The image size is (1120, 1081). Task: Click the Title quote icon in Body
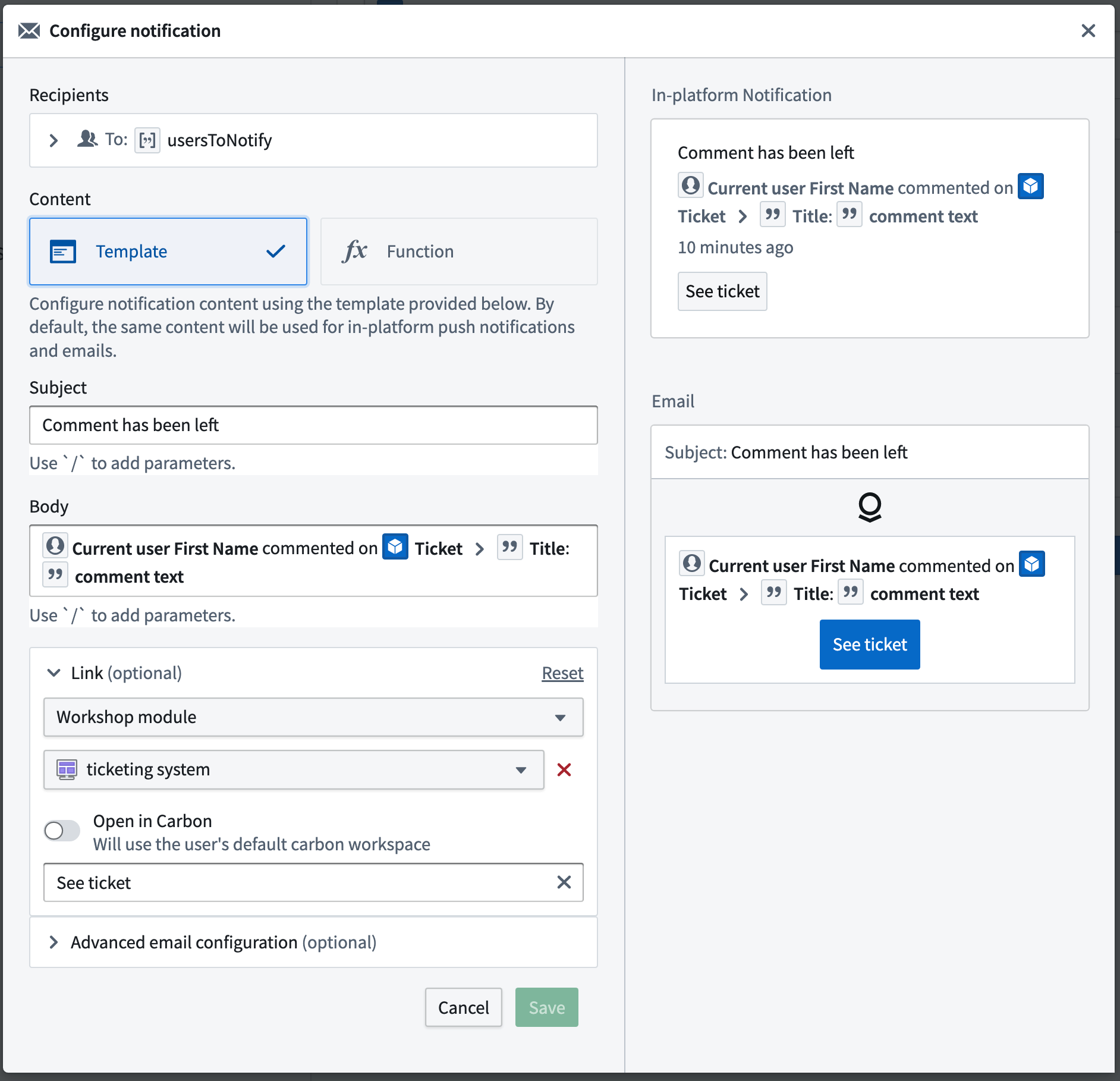tap(509, 547)
